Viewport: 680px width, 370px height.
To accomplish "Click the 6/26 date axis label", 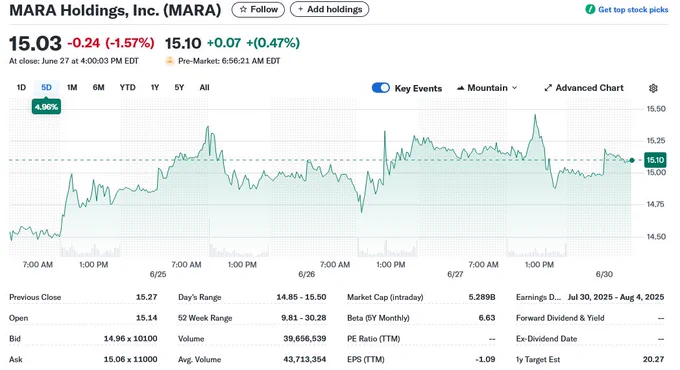I will [x=307, y=275].
